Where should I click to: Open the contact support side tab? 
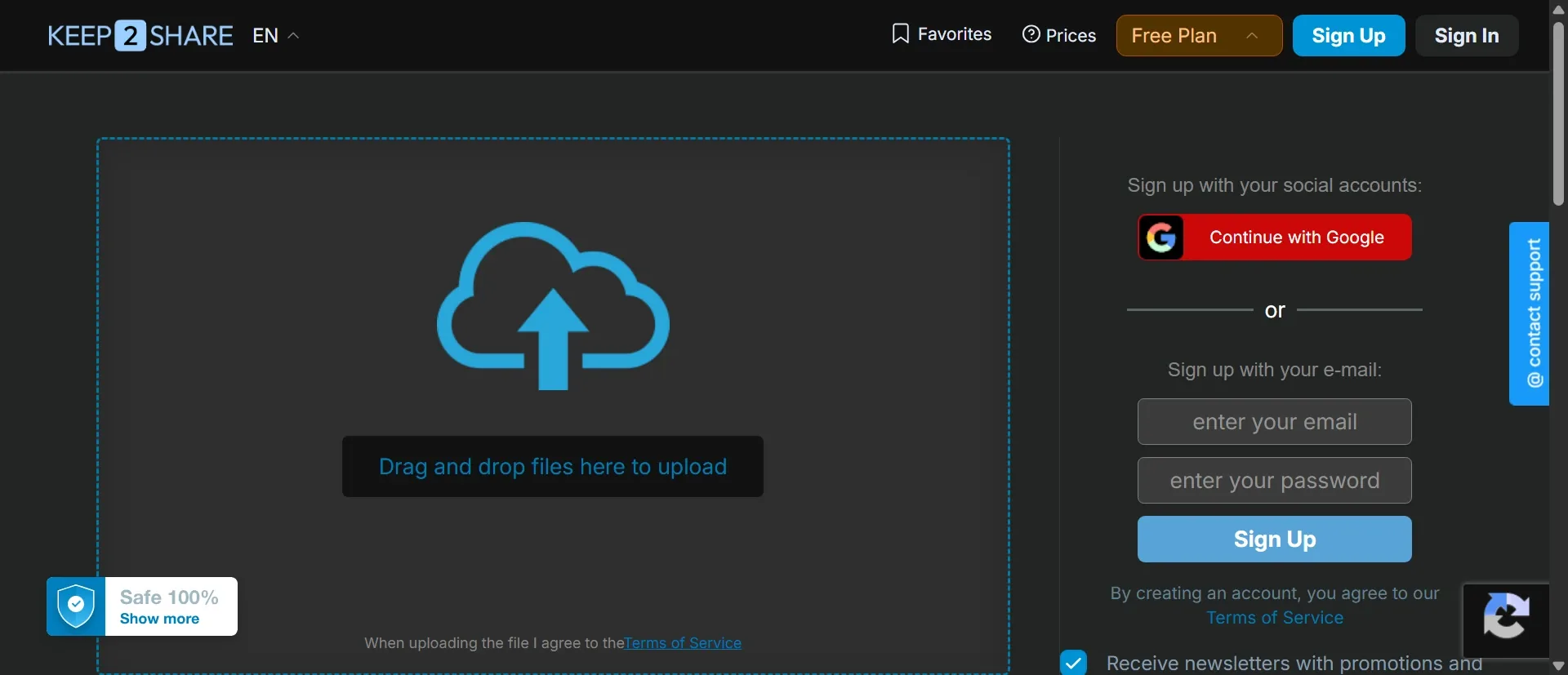1529,313
